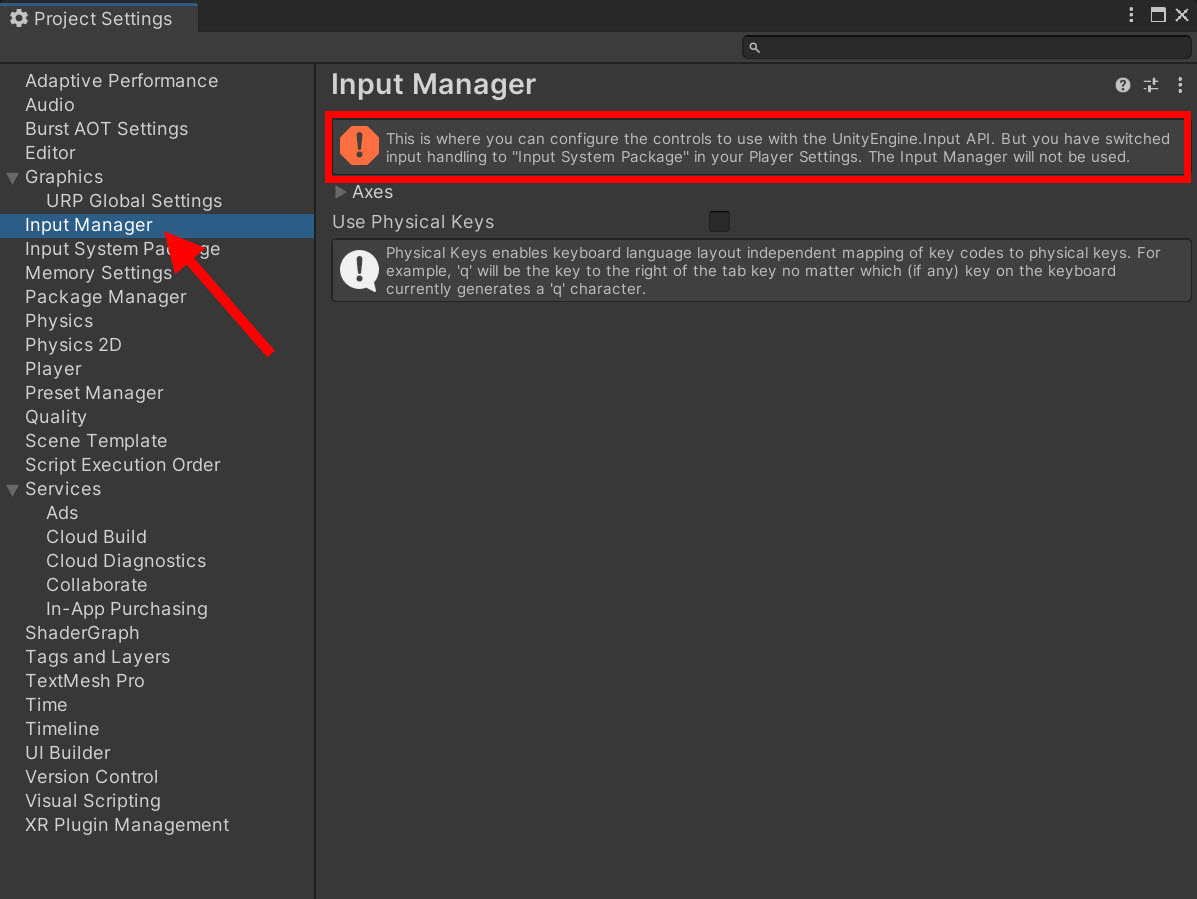Click the orange warning icon
The image size is (1197, 899).
pyautogui.click(x=359, y=146)
